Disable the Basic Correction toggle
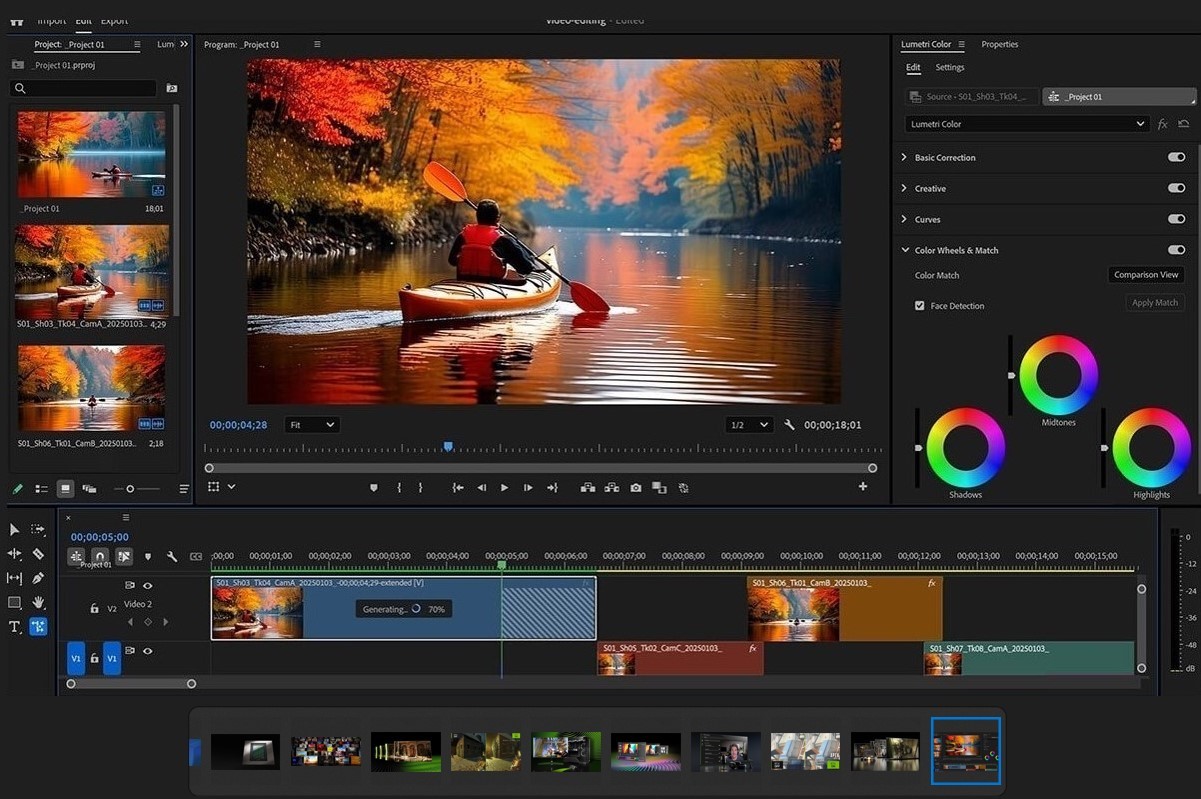This screenshot has height=799, width=1201. tap(1176, 157)
